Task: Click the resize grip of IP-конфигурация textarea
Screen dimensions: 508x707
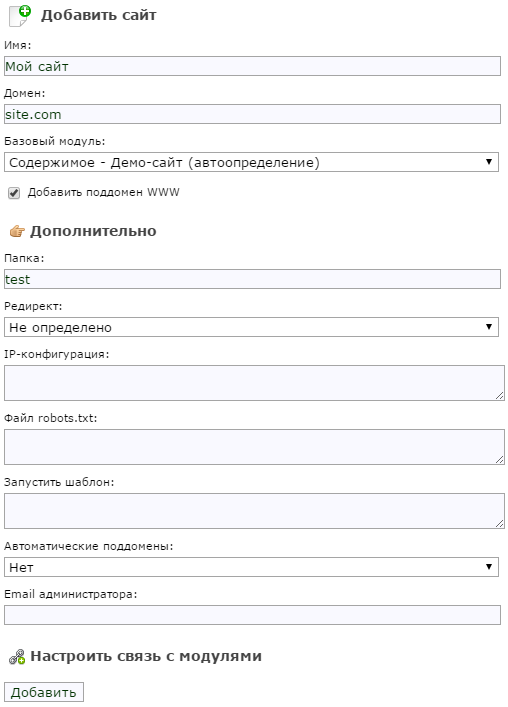Action: tap(499, 395)
